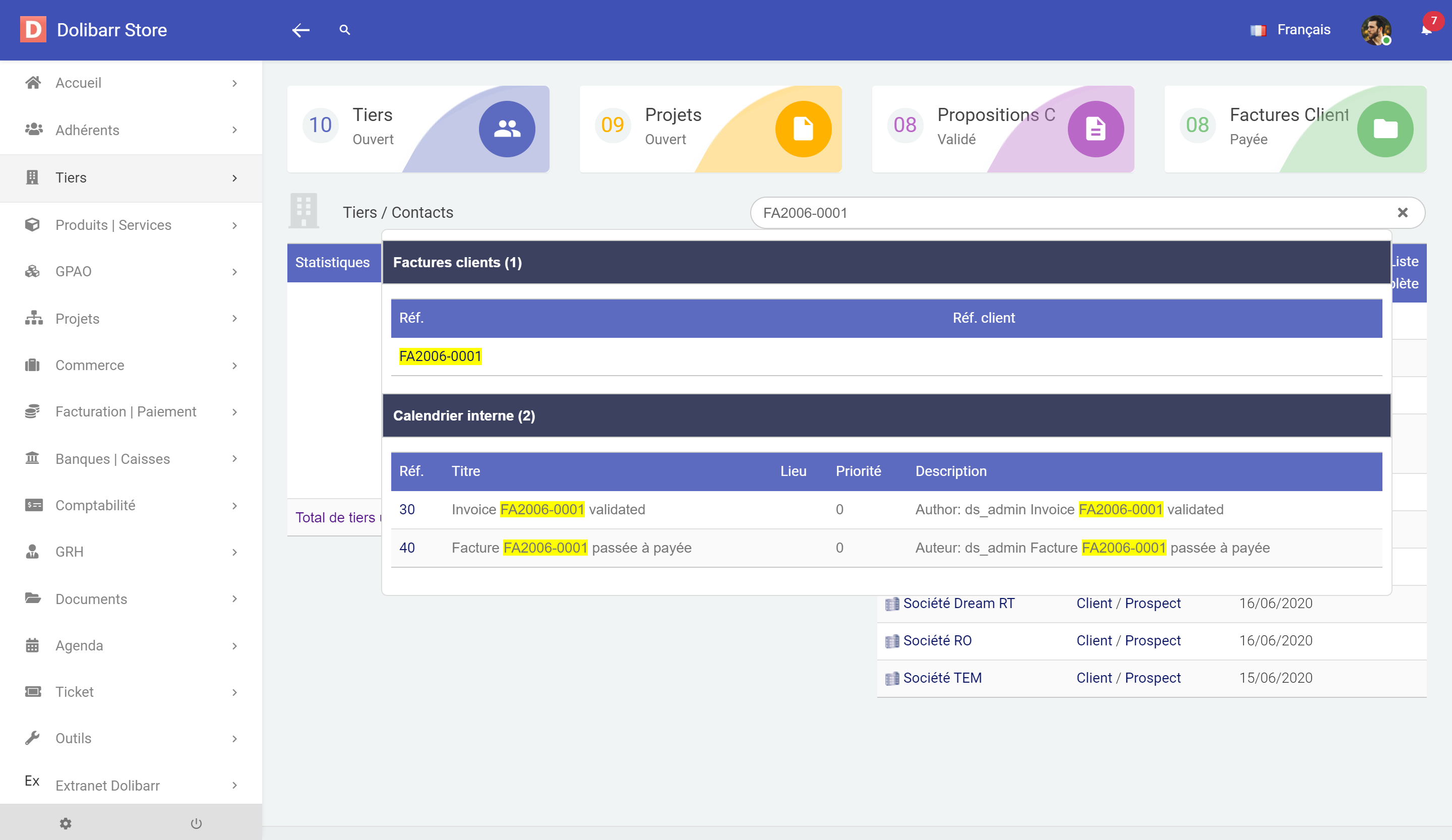The height and width of the screenshot is (840, 1452).
Task: Expand the Facturation | Paiement menu
Action: tap(132, 411)
